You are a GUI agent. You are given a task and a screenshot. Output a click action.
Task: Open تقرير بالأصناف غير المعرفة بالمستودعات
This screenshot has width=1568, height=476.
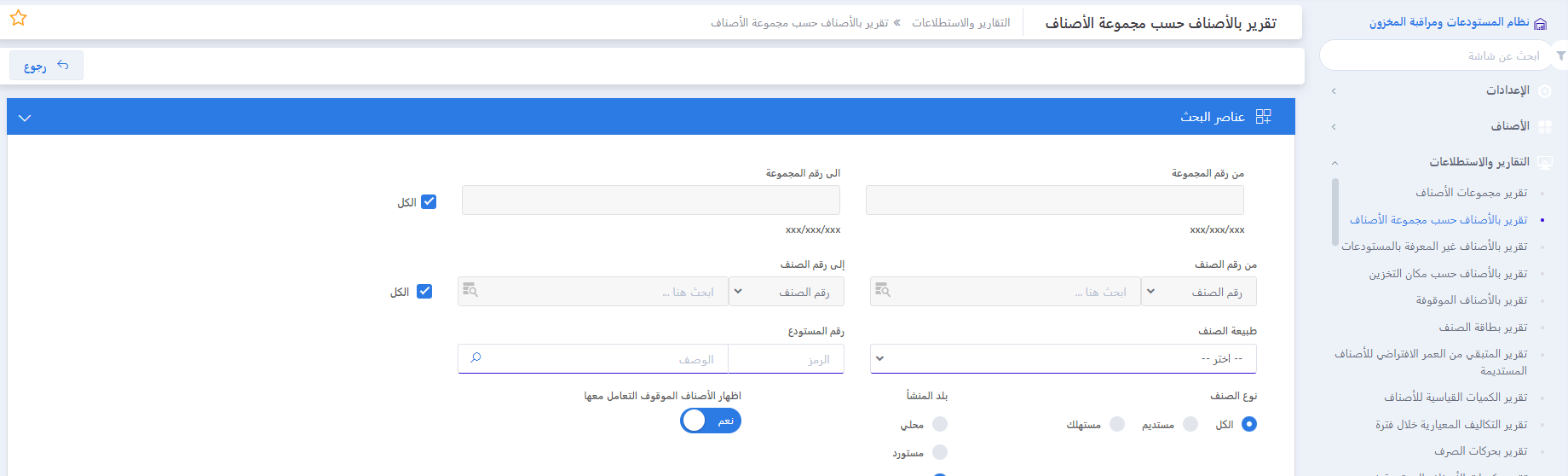click(x=1434, y=247)
